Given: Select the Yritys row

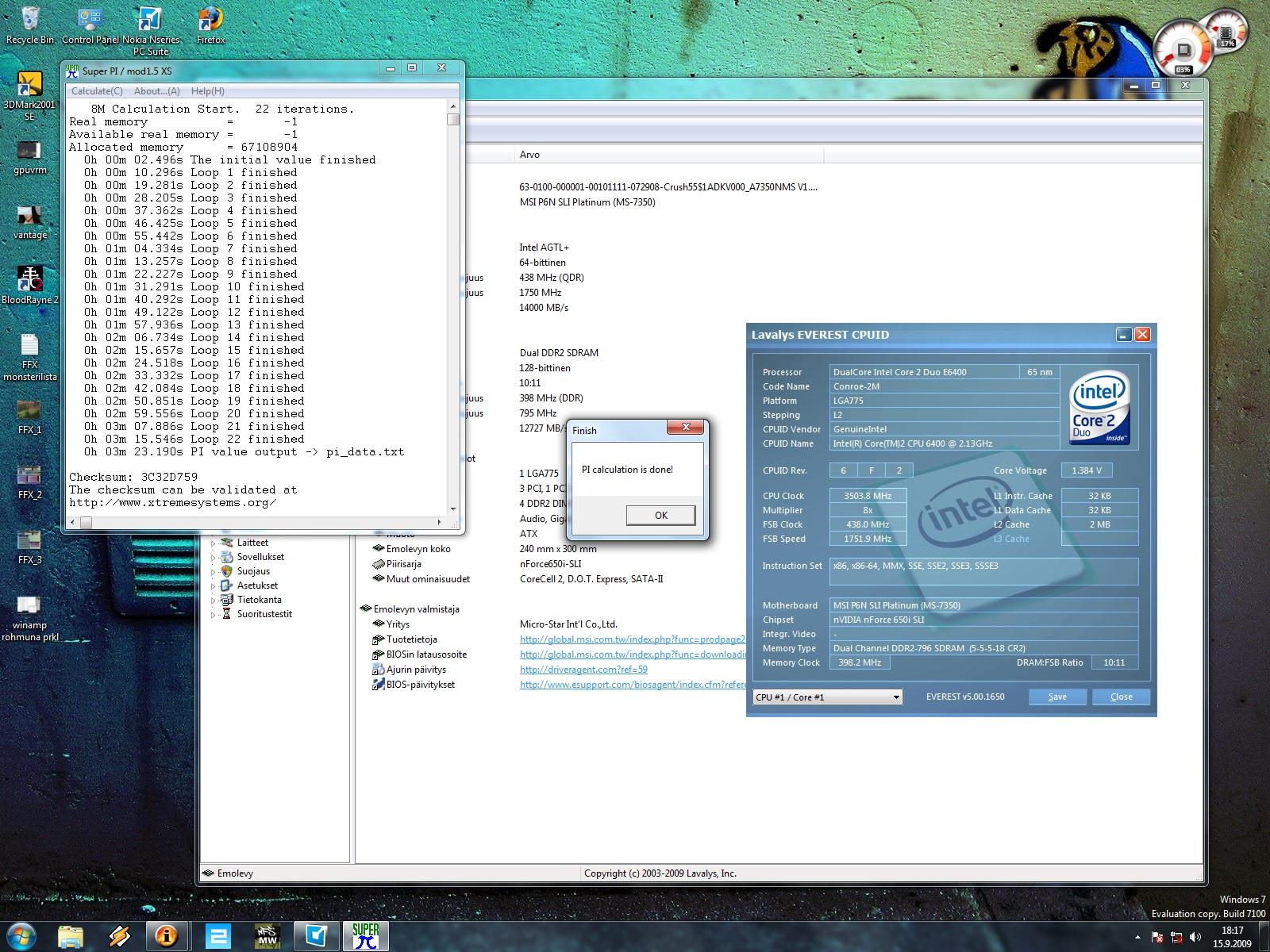Looking at the screenshot, I should pyautogui.click(x=391, y=624).
